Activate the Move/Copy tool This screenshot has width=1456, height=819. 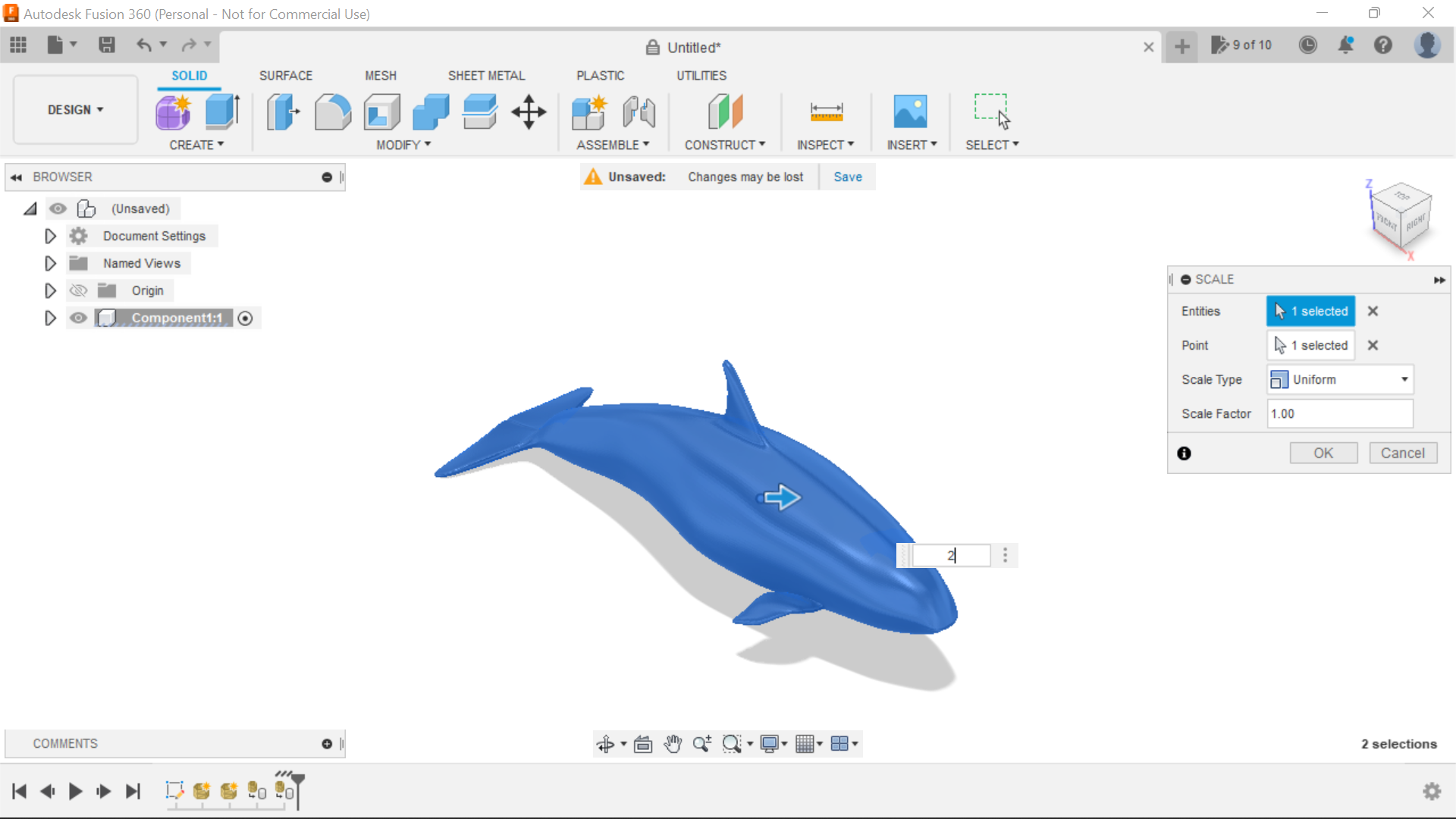[x=529, y=111]
